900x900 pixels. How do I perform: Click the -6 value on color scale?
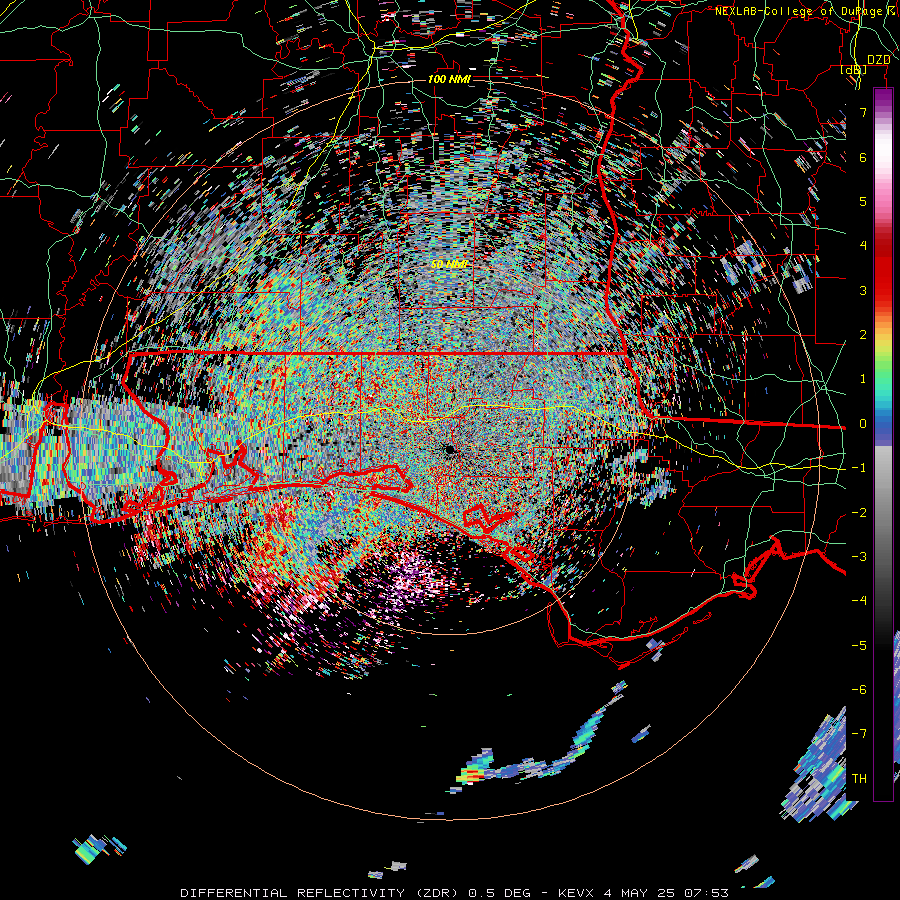[x=859, y=690]
